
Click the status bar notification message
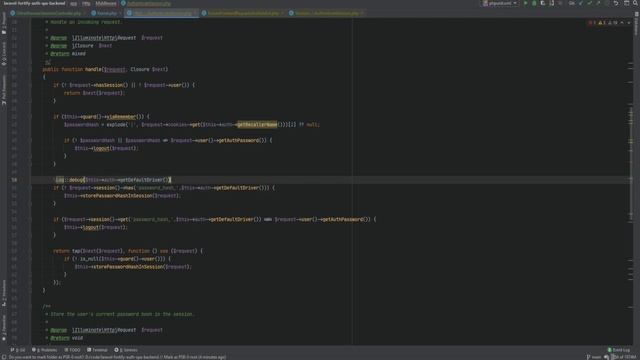pos(117,357)
